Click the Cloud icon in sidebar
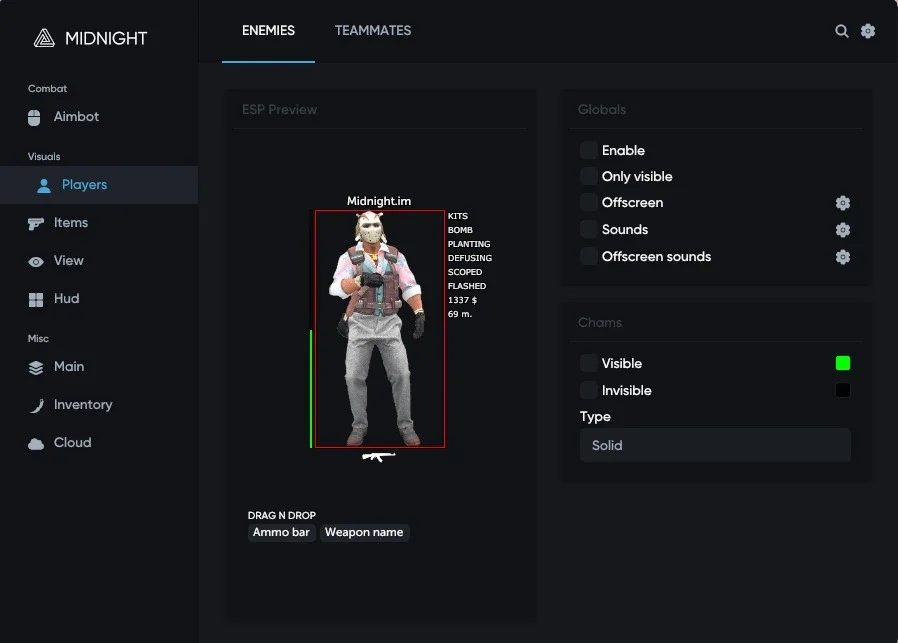Viewport: 898px width, 643px height. click(x=36, y=444)
